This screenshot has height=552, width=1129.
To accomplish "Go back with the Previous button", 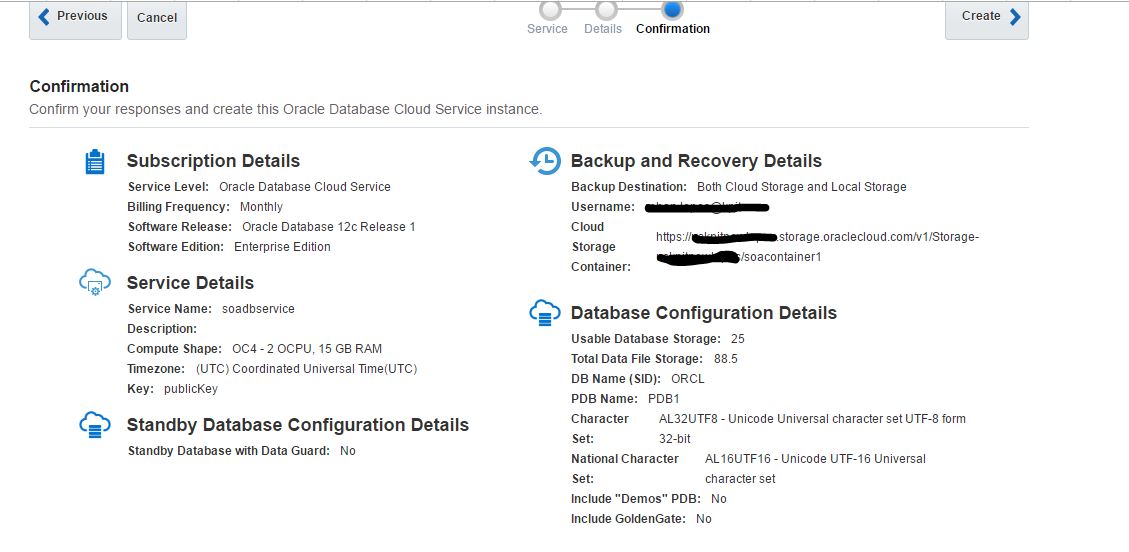I will pyautogui.click(x=75, y=17).
